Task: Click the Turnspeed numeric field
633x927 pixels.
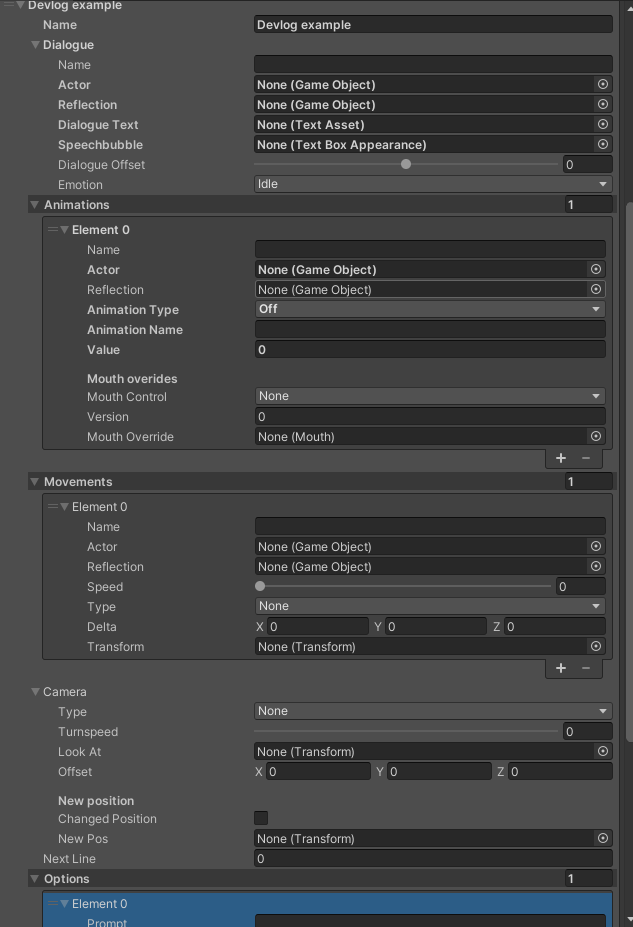Action: click(588, 731)
